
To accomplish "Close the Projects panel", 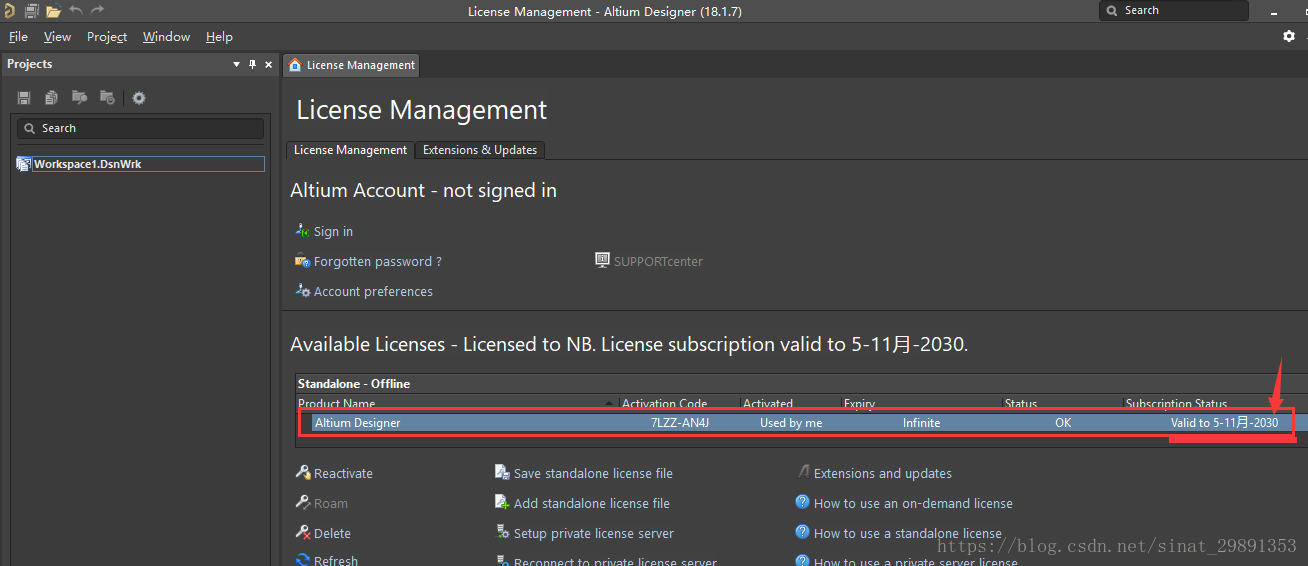I will pos(268,64).
